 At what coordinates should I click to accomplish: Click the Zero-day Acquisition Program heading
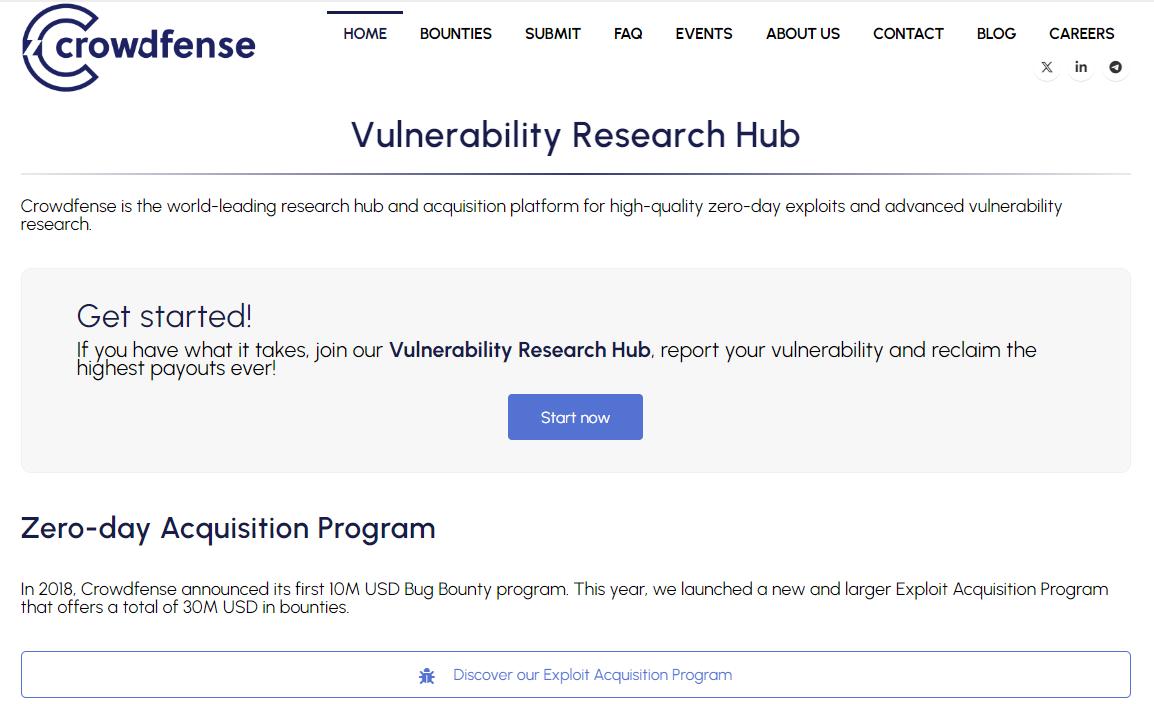pyautogui.click(x=228, y=528)
